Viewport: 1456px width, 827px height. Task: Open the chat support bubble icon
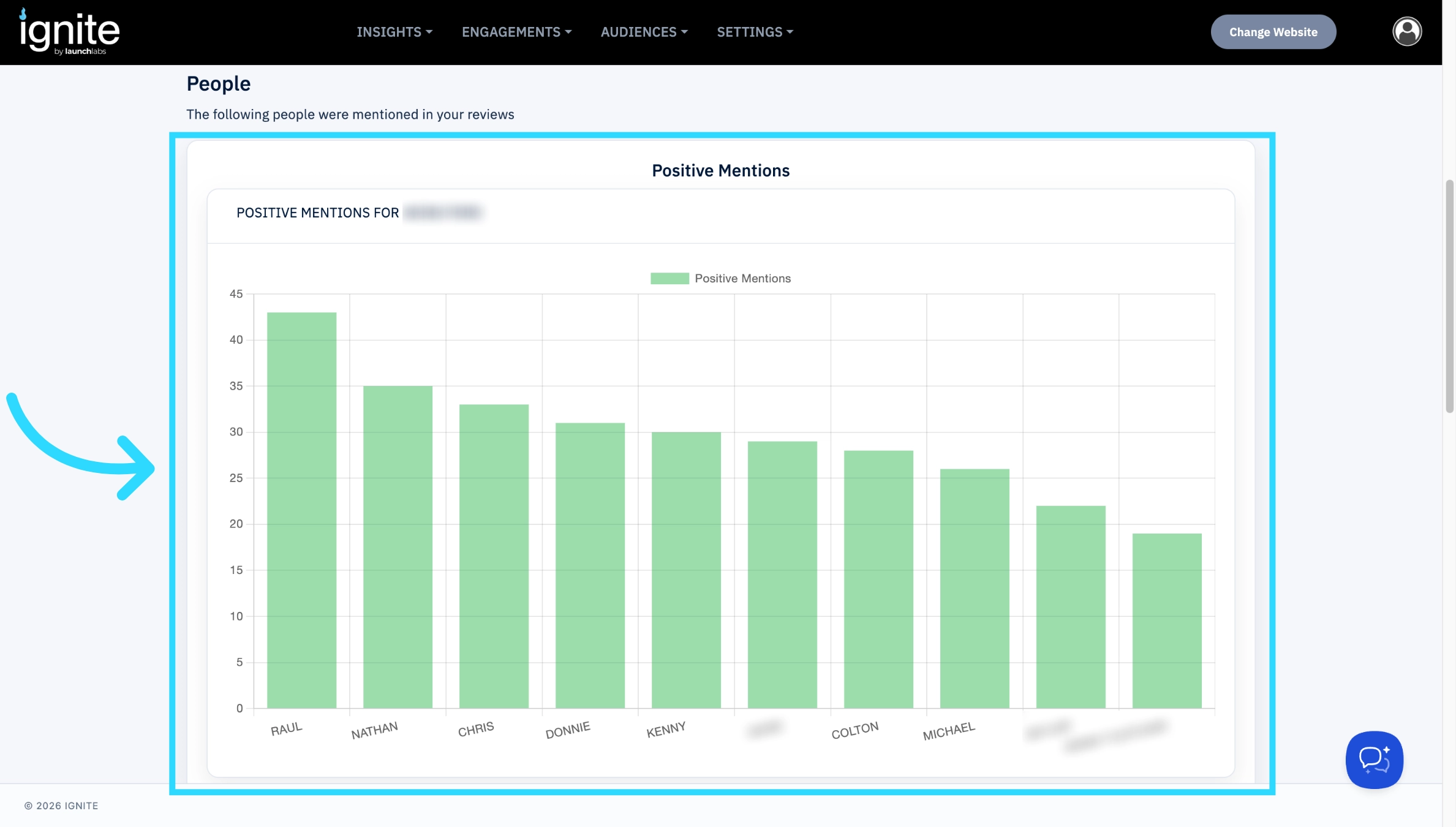[1374, 760]
